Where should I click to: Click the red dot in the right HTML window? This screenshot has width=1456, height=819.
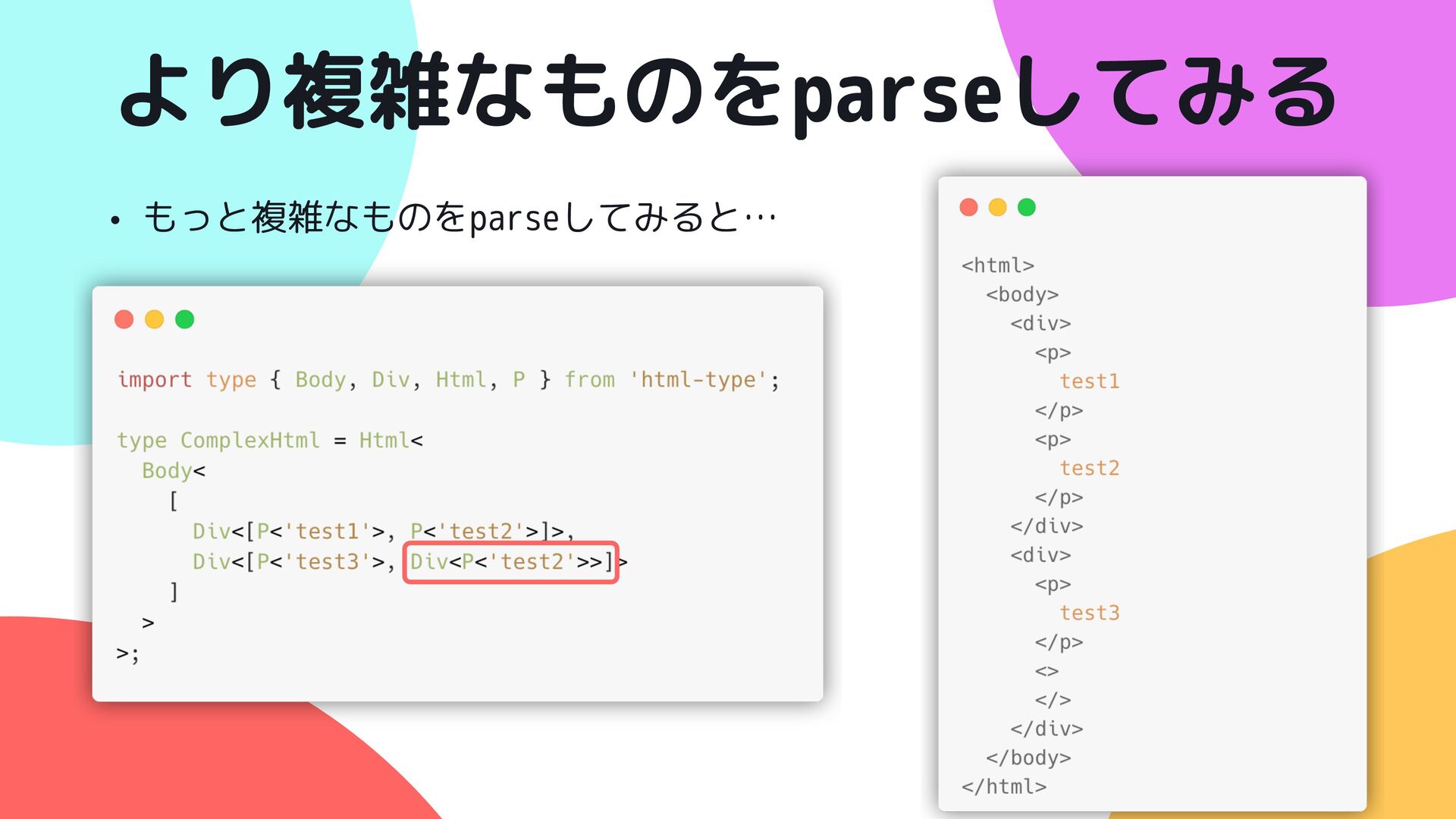pyautogui.click(x=968, y=207)
